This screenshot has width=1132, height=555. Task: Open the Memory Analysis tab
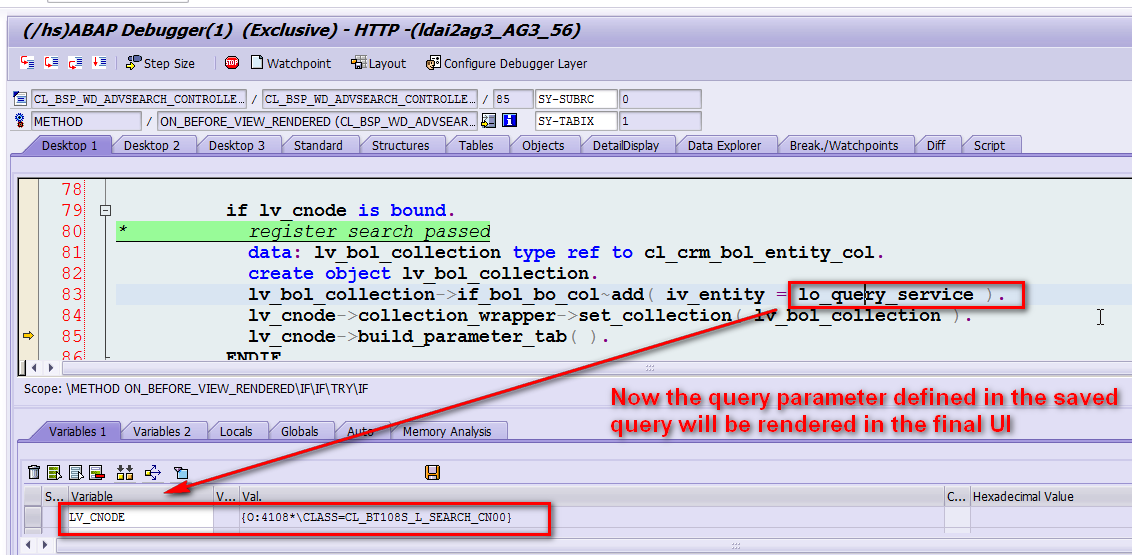pos(446,432)
